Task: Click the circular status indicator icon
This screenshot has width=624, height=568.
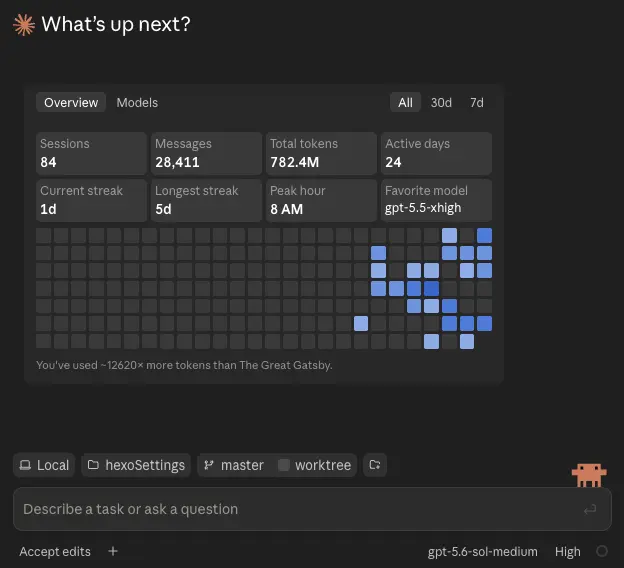Action: point(602,551)
